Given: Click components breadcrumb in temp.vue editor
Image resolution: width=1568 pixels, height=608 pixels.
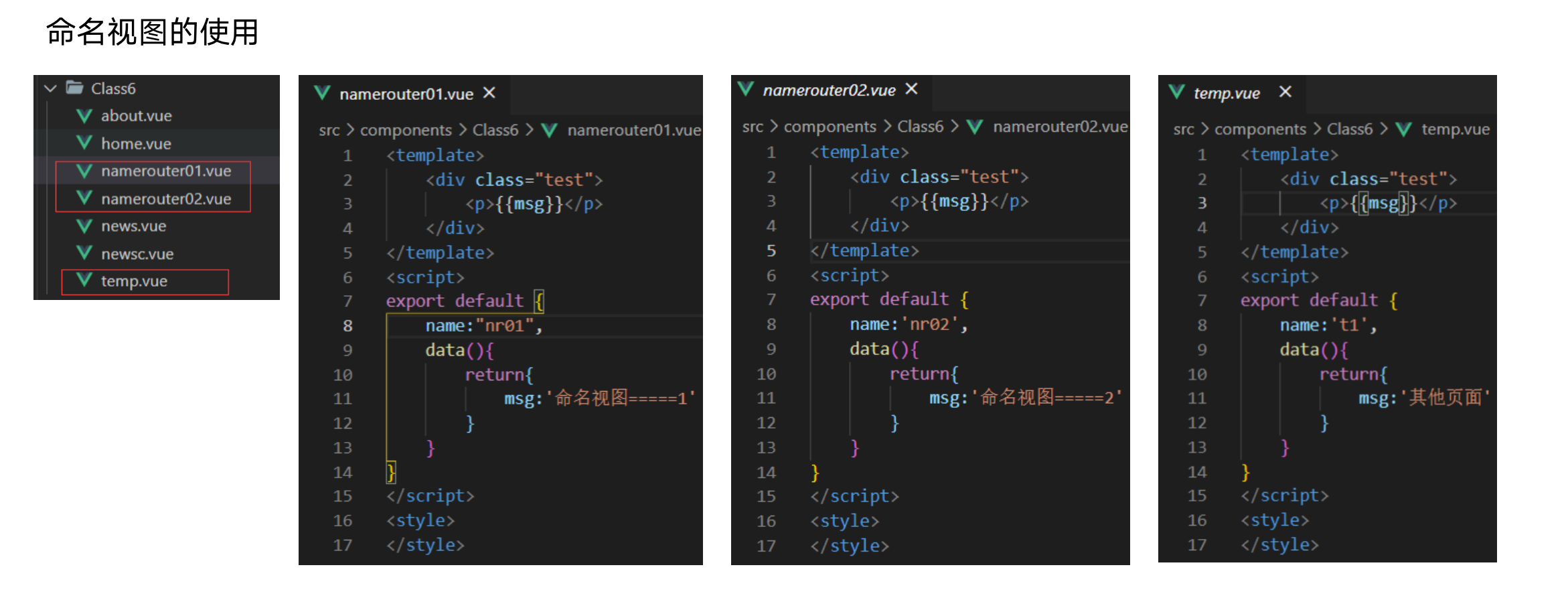Looking at the screenshot, I should tap(1260, 130).
